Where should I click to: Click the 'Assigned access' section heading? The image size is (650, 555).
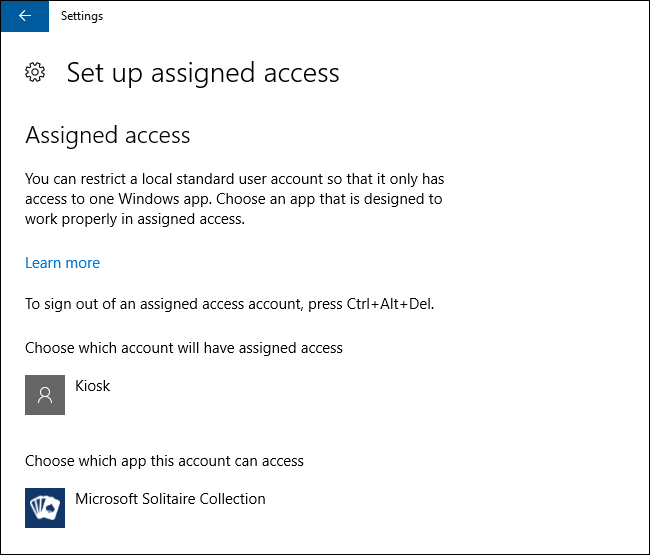(x=107, y=135)
